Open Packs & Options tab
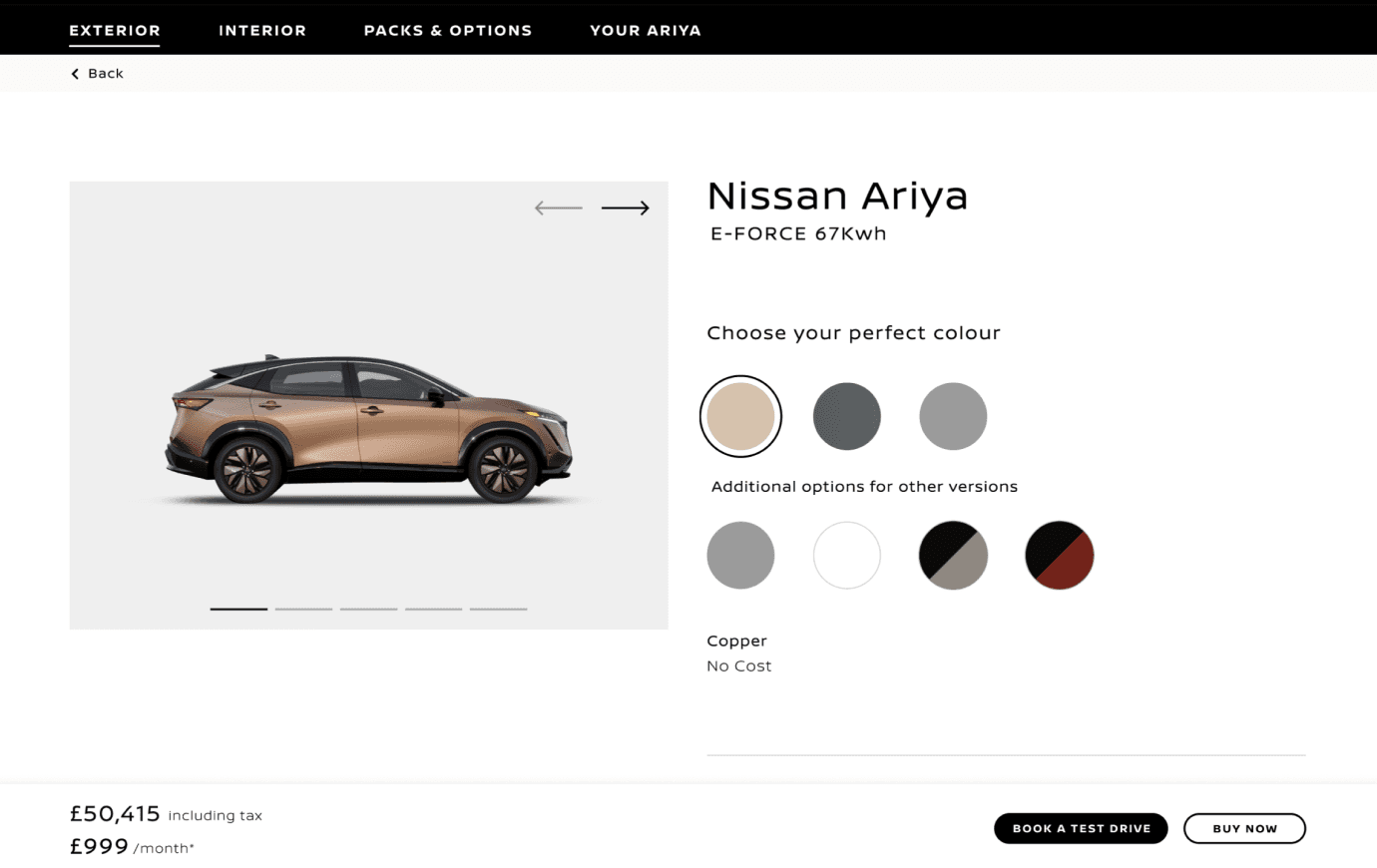The height and width of the screenshot is (868, 1377). click(x=448, y=31)
